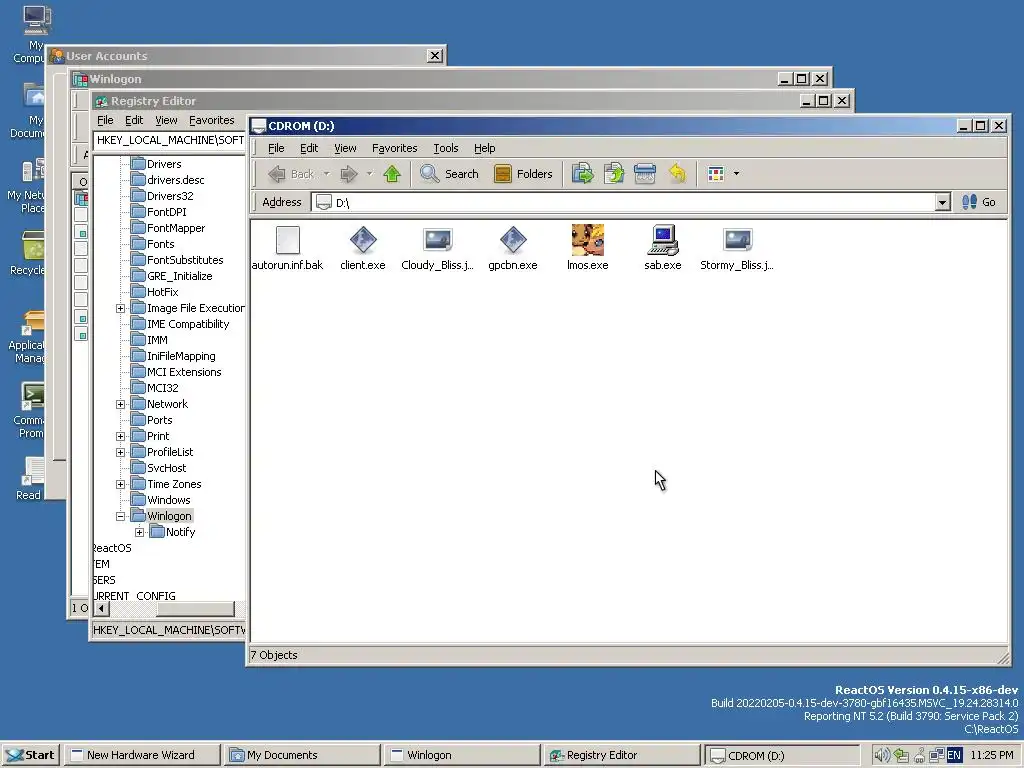The image size is (1024, 768).
Task: Click the Move To toolbar icon
Action: (x=583, y=174)
